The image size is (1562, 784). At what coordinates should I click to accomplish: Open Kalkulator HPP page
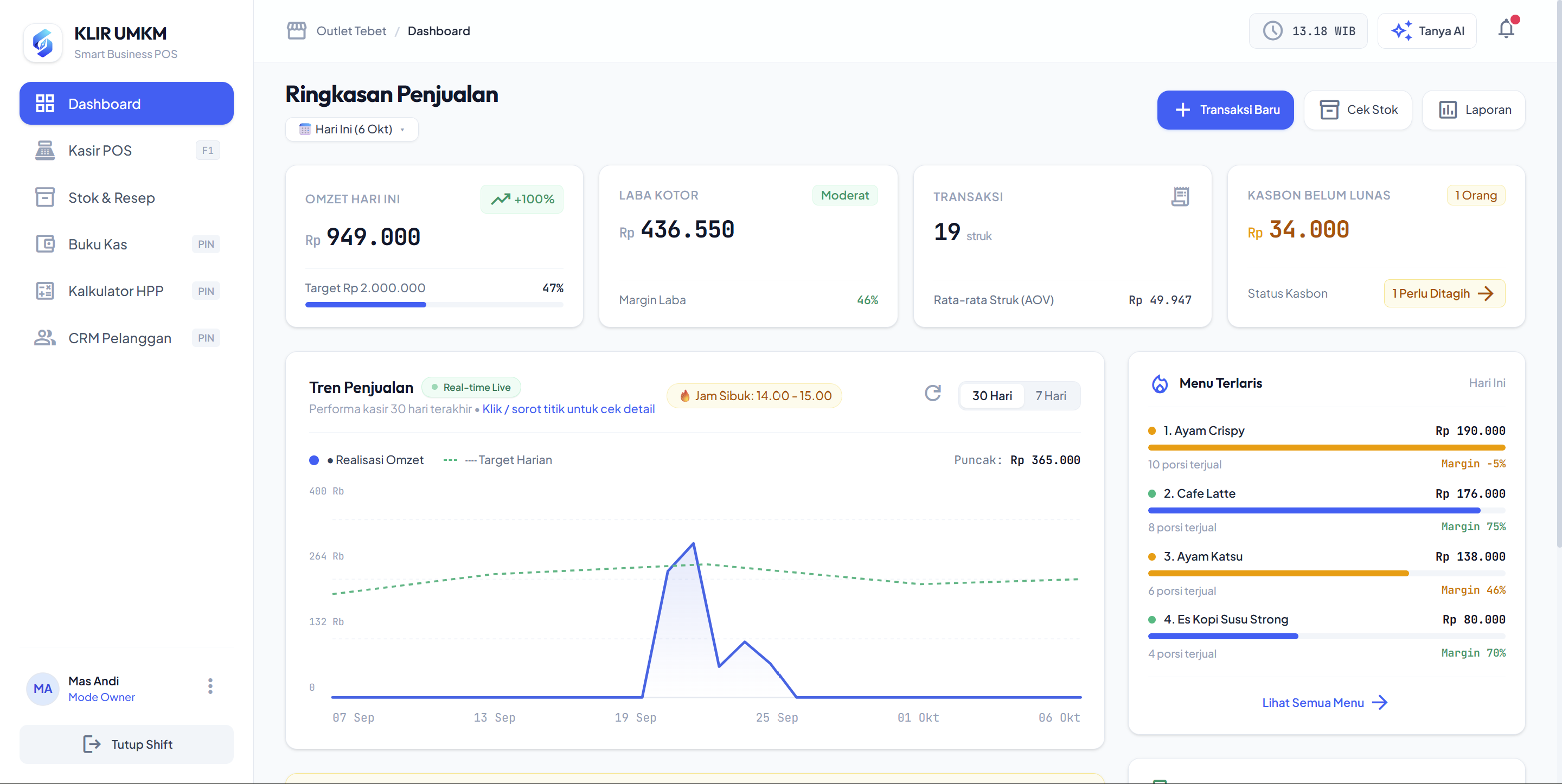point(126,291)
